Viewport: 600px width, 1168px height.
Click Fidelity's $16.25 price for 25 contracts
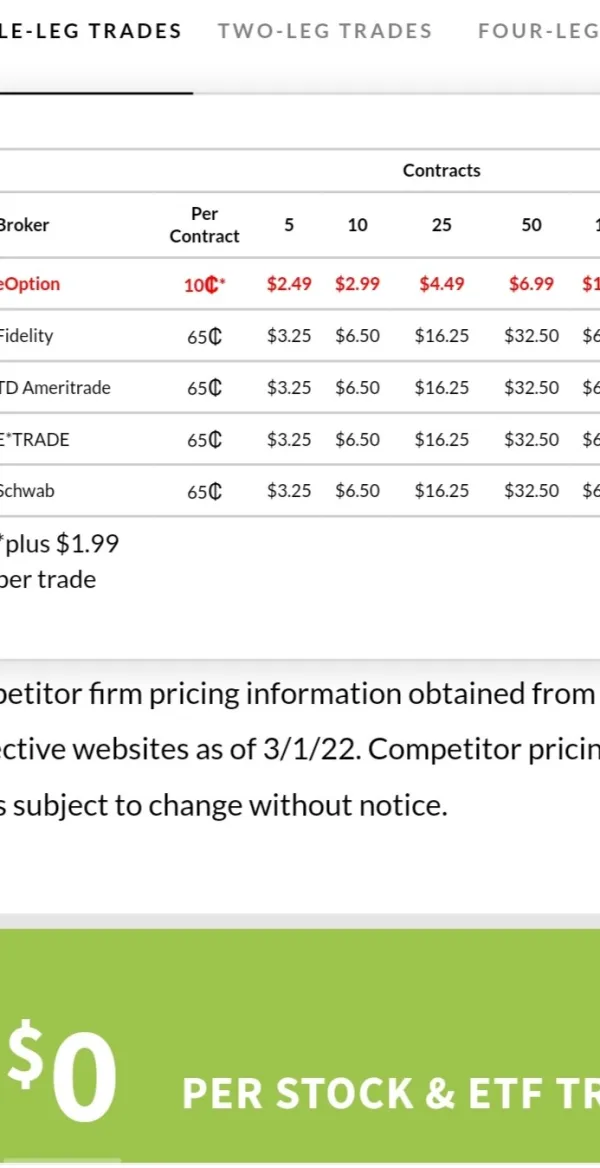[441, 336]
